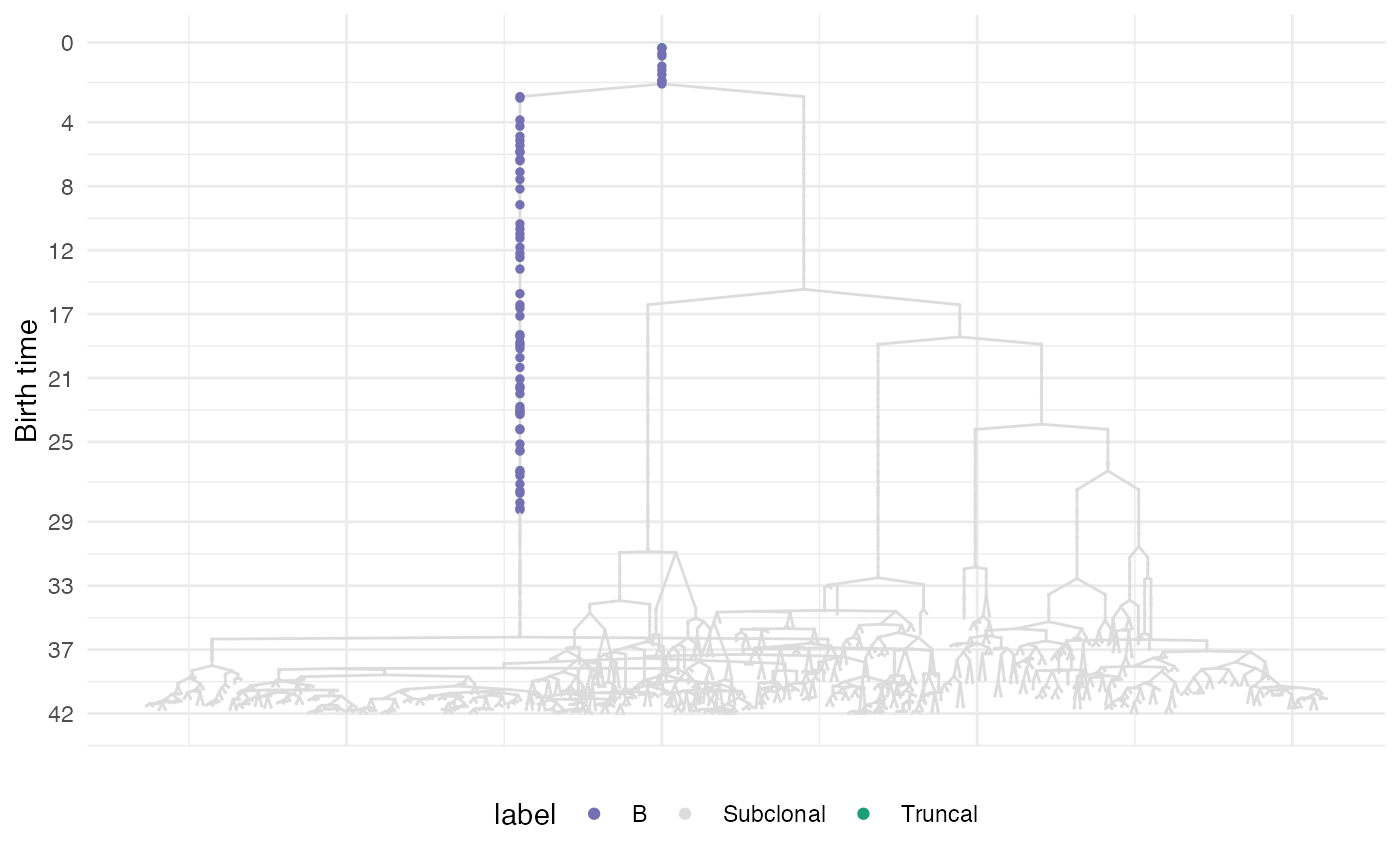
Task: Click the topmost purple point at tree root
Action: [662, 48]
